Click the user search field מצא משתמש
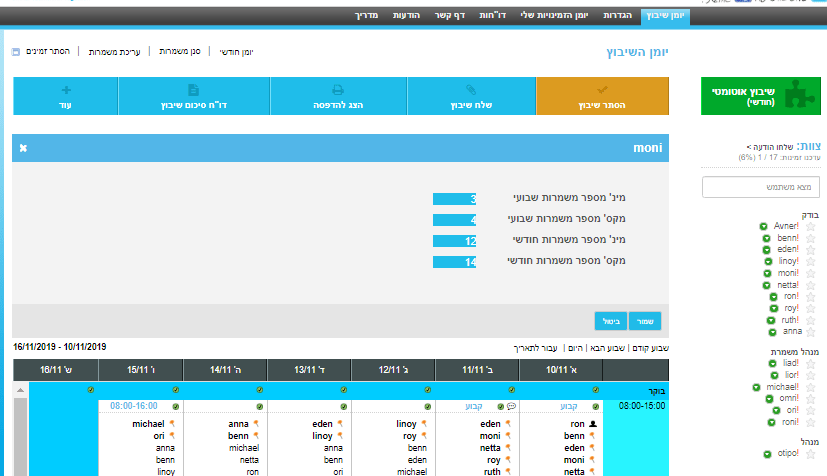Screen dimensions: 827x476 (761, 187)
